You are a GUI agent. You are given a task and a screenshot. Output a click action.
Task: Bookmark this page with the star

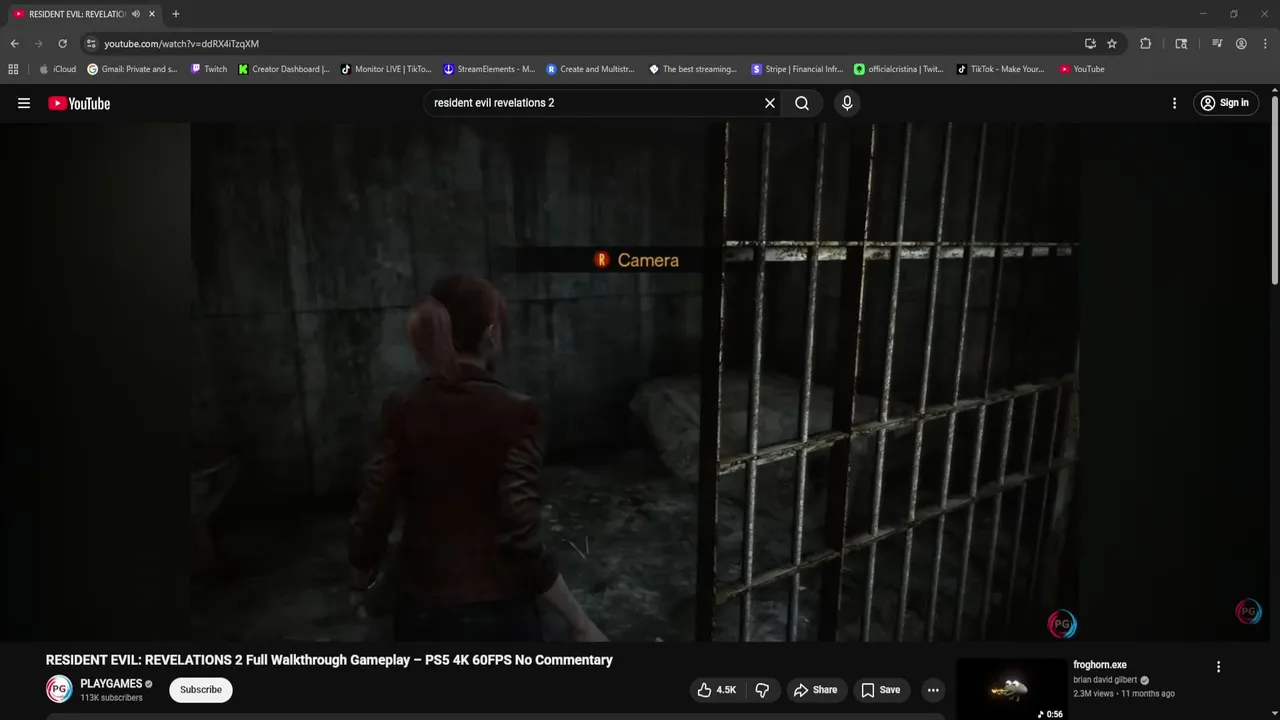point(1112,44)
